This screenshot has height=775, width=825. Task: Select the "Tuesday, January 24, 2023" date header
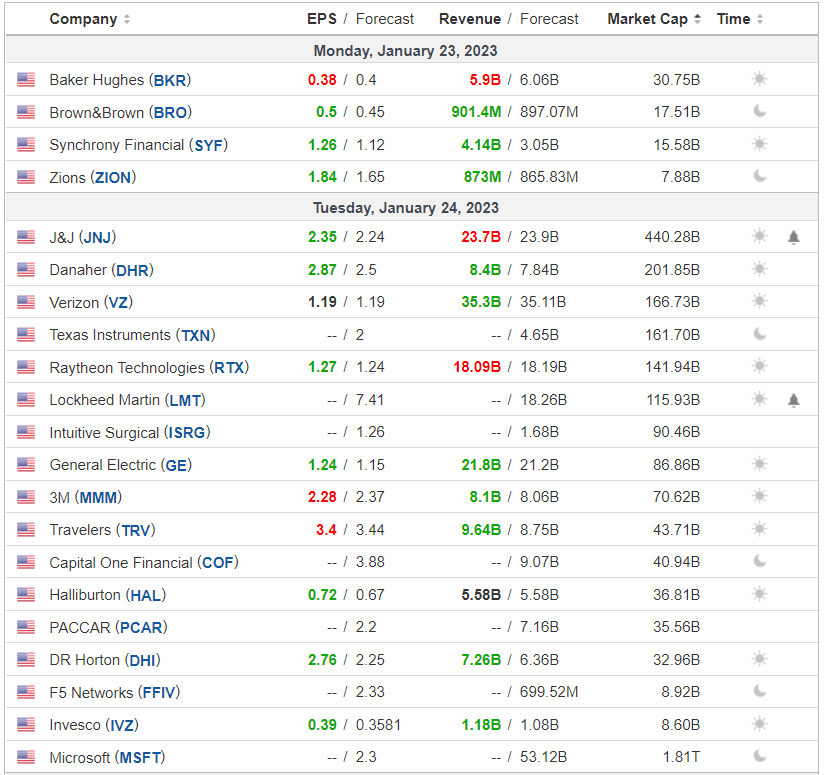tap(406, 208)
